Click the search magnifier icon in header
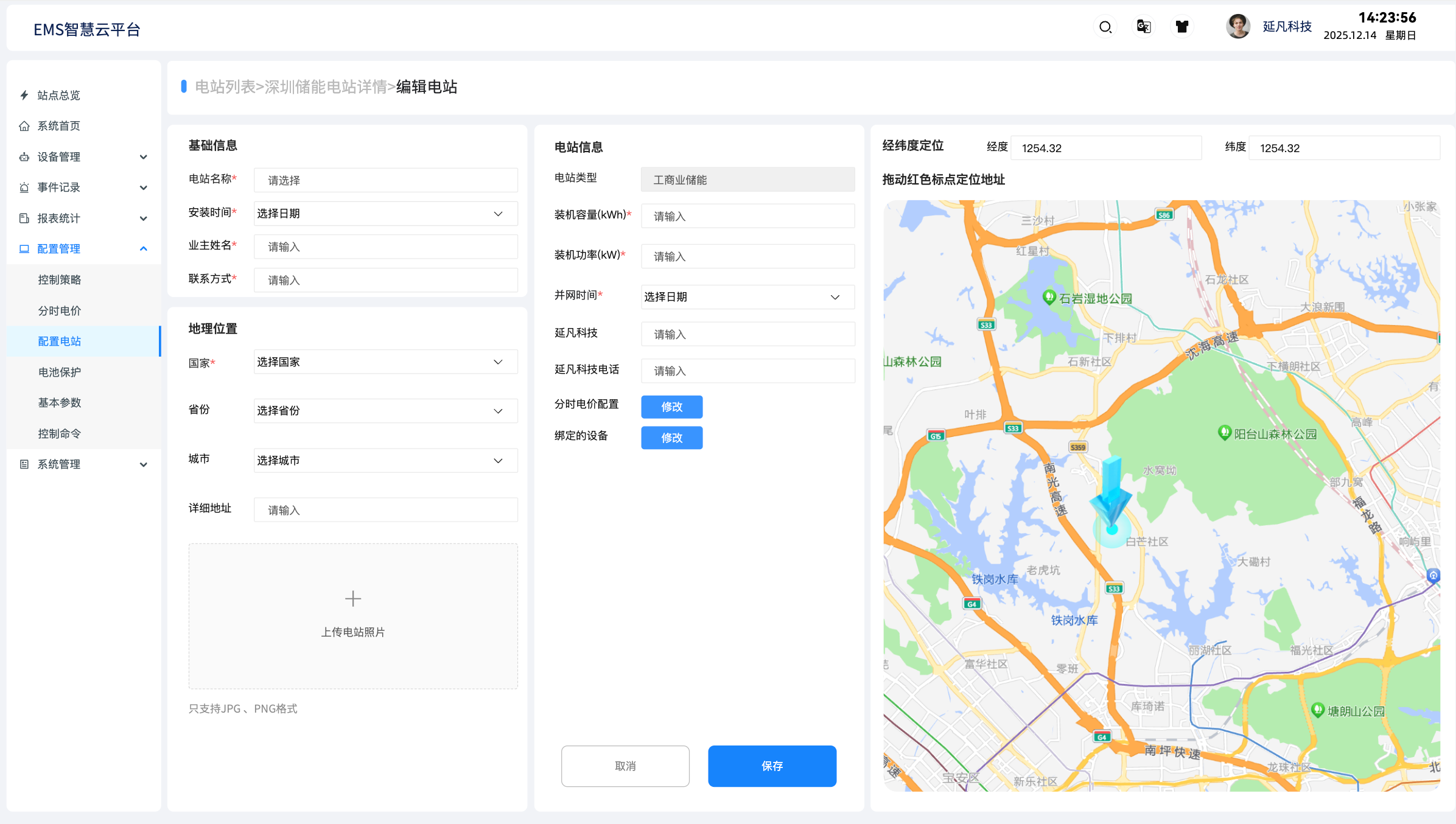 pos(1105,27)
